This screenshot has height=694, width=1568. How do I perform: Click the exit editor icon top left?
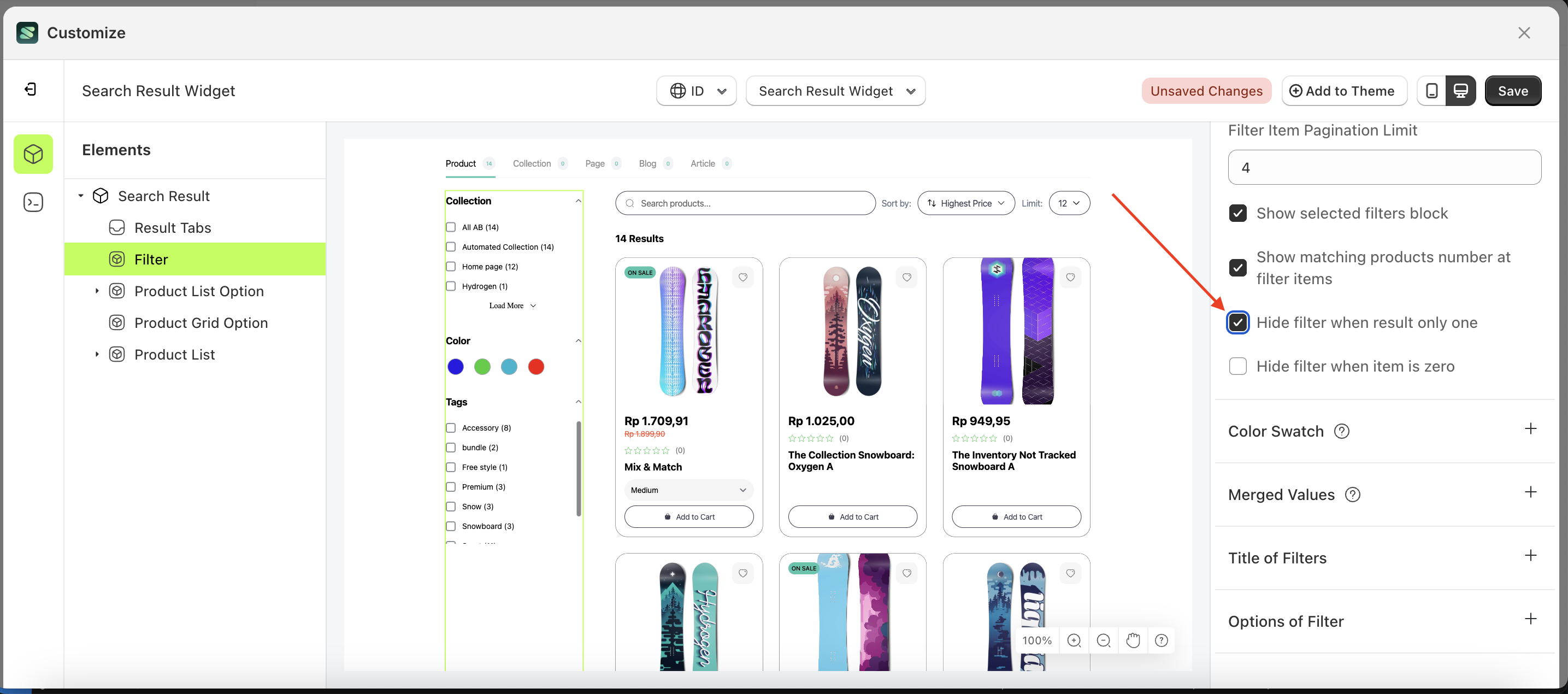coord(31,89)
